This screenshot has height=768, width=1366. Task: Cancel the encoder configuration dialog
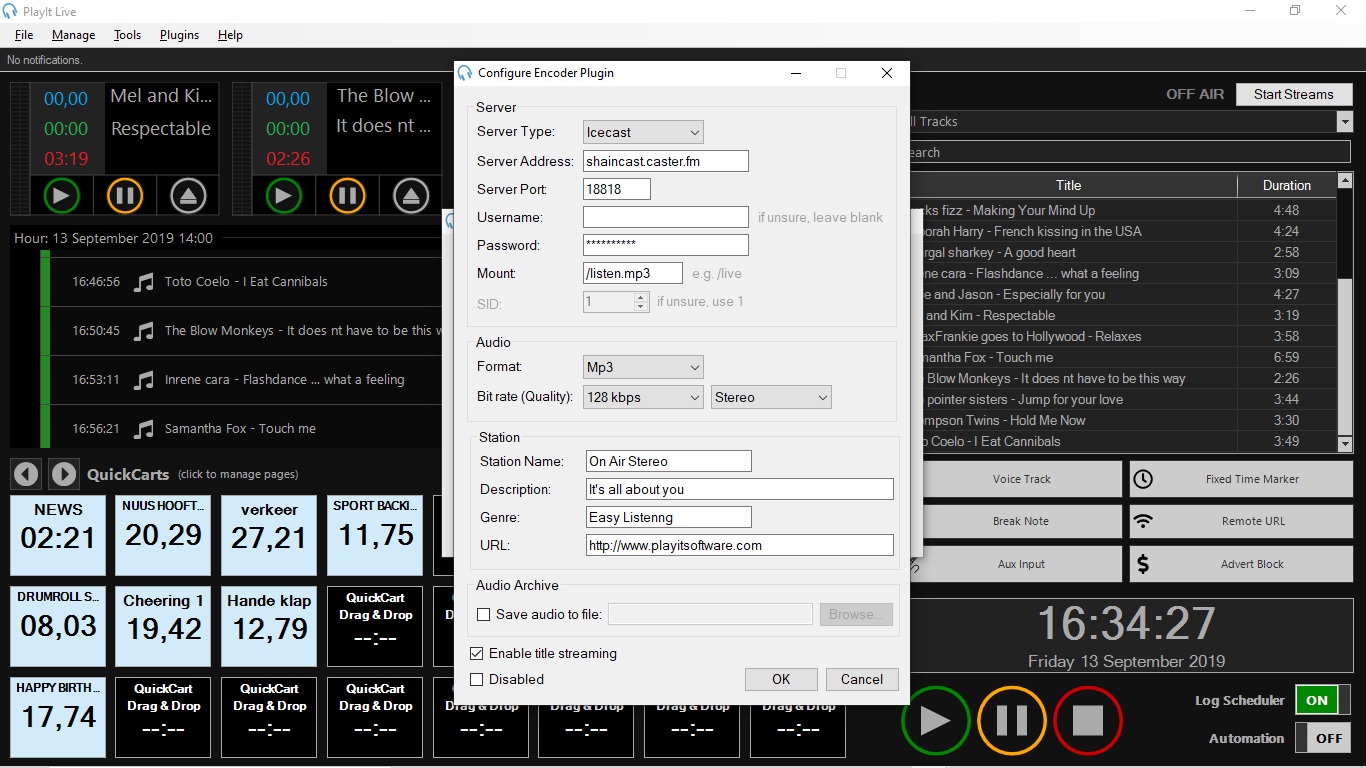(862, 680)
